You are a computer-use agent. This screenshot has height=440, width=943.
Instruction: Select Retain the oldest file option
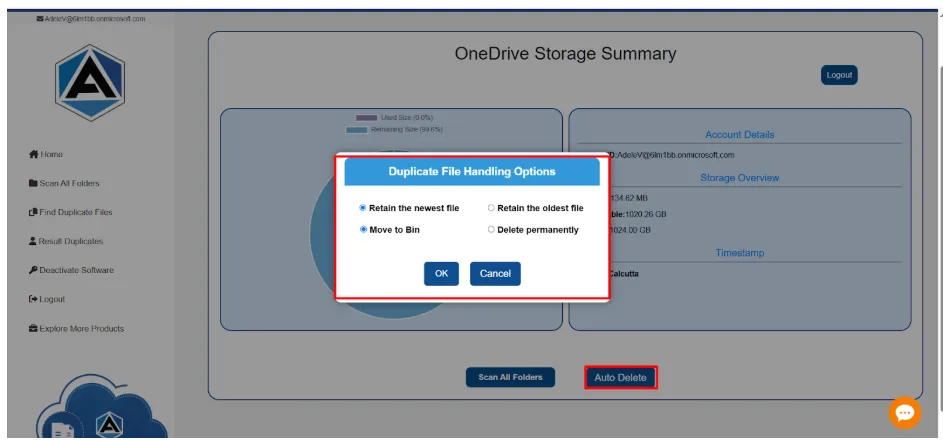[x=491, y=208]
